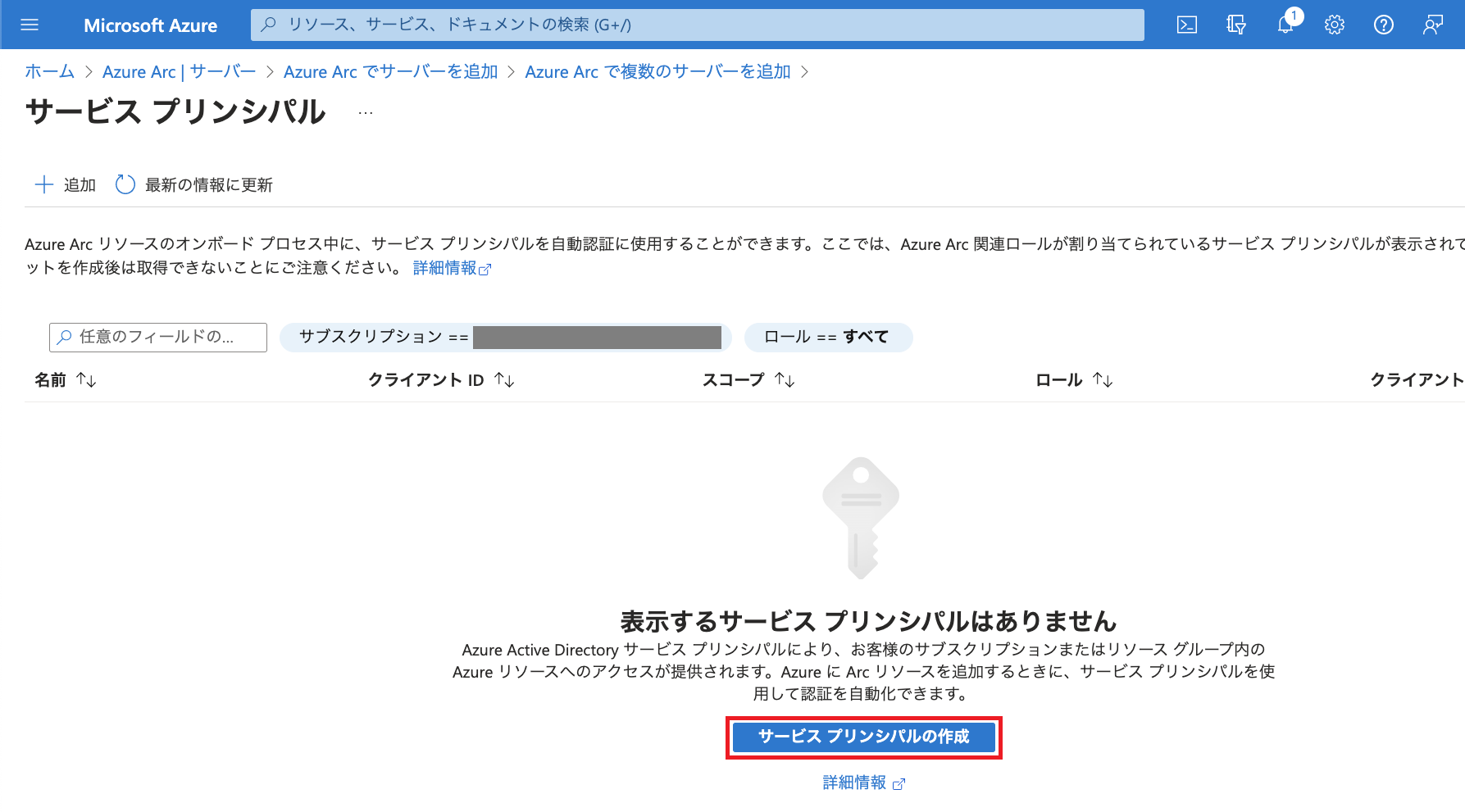The height and width of the screenshot is (812, 1465).
Task: Open the notifications bell
Action: 1285,25
